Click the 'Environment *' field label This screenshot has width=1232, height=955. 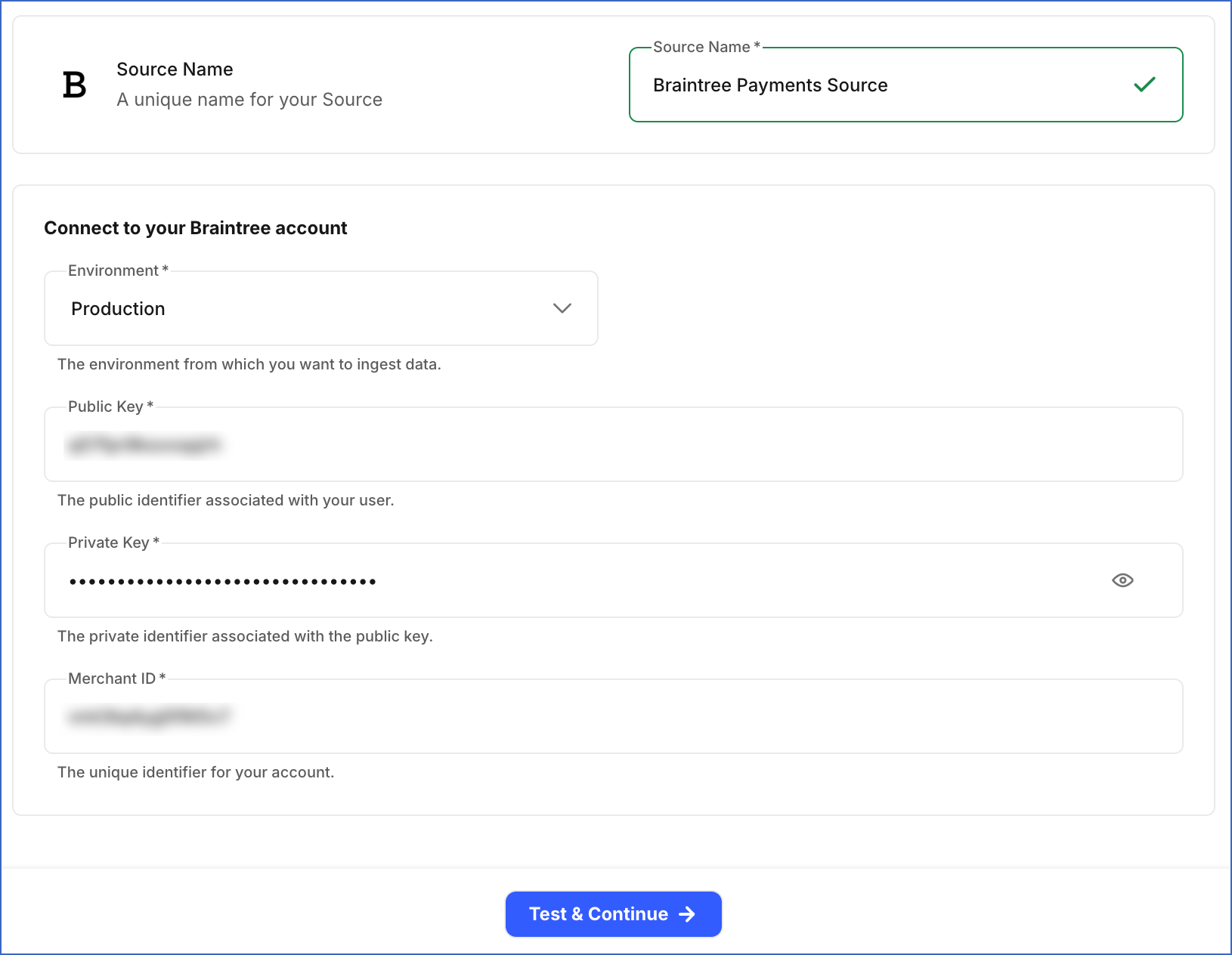click(119, 270)
